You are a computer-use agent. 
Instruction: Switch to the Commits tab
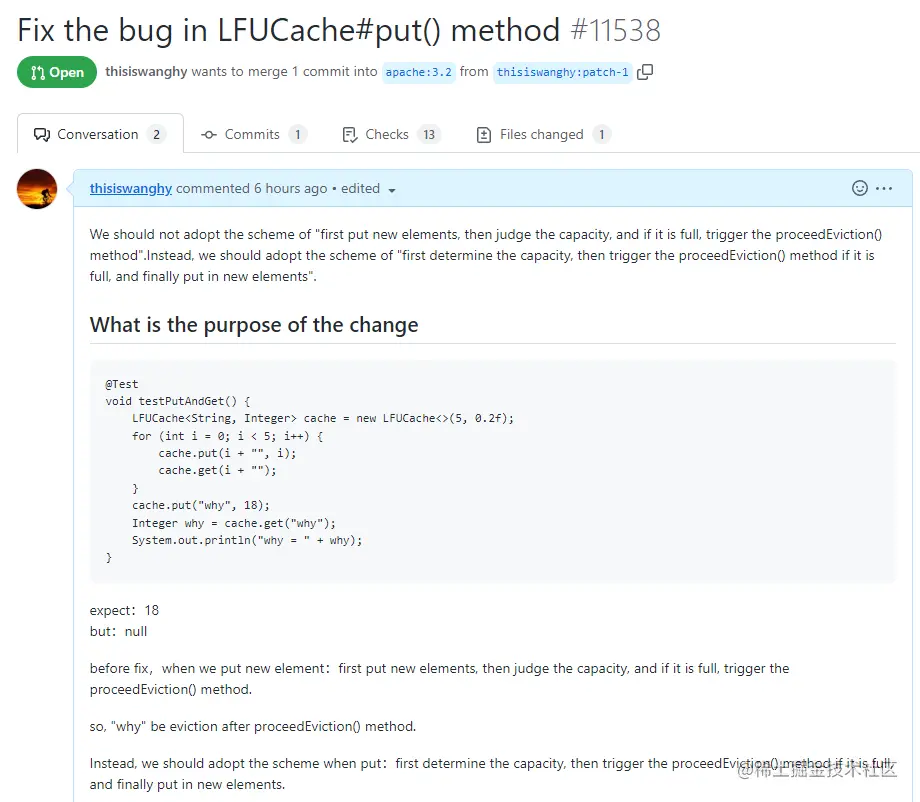[x=254, y=134]
